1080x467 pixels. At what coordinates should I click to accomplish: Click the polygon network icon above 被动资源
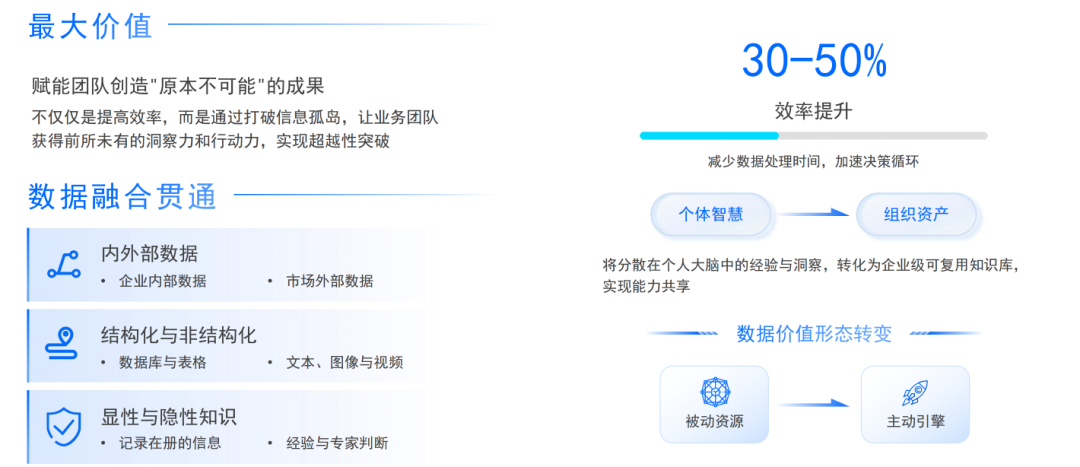(x=714, y=391)
